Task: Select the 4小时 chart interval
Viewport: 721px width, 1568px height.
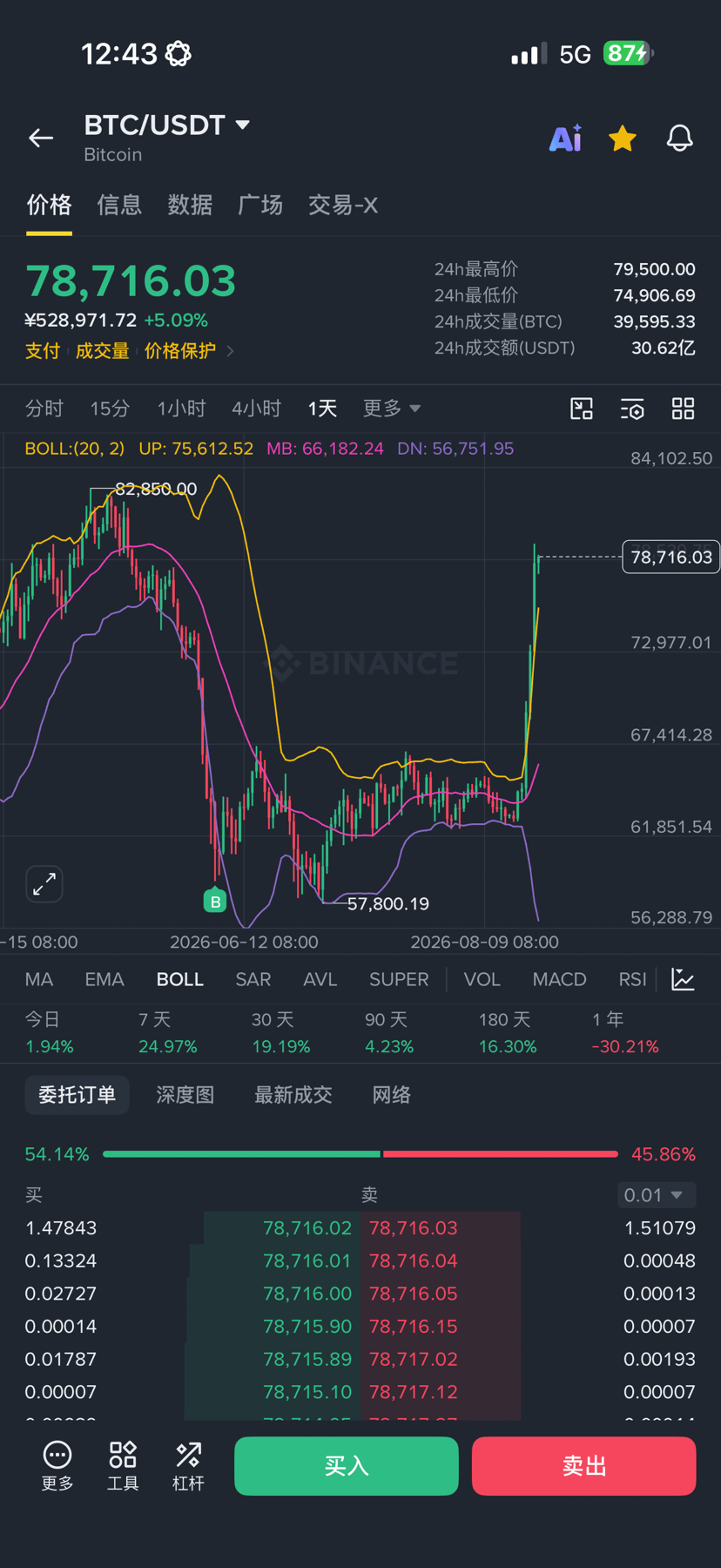Action: tap(256, 409)
